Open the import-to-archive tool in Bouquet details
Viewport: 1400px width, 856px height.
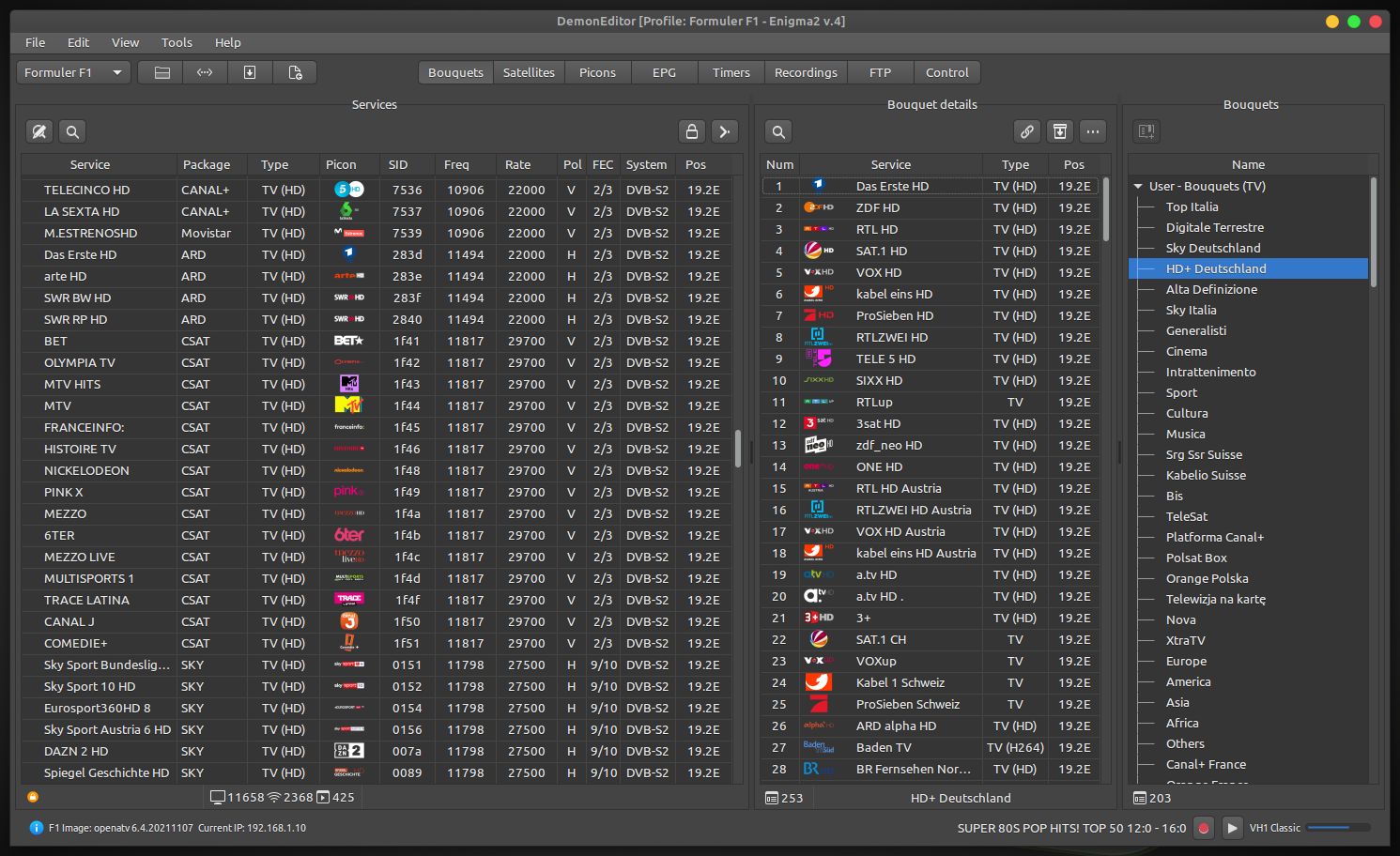click(x=1060, y=131)
